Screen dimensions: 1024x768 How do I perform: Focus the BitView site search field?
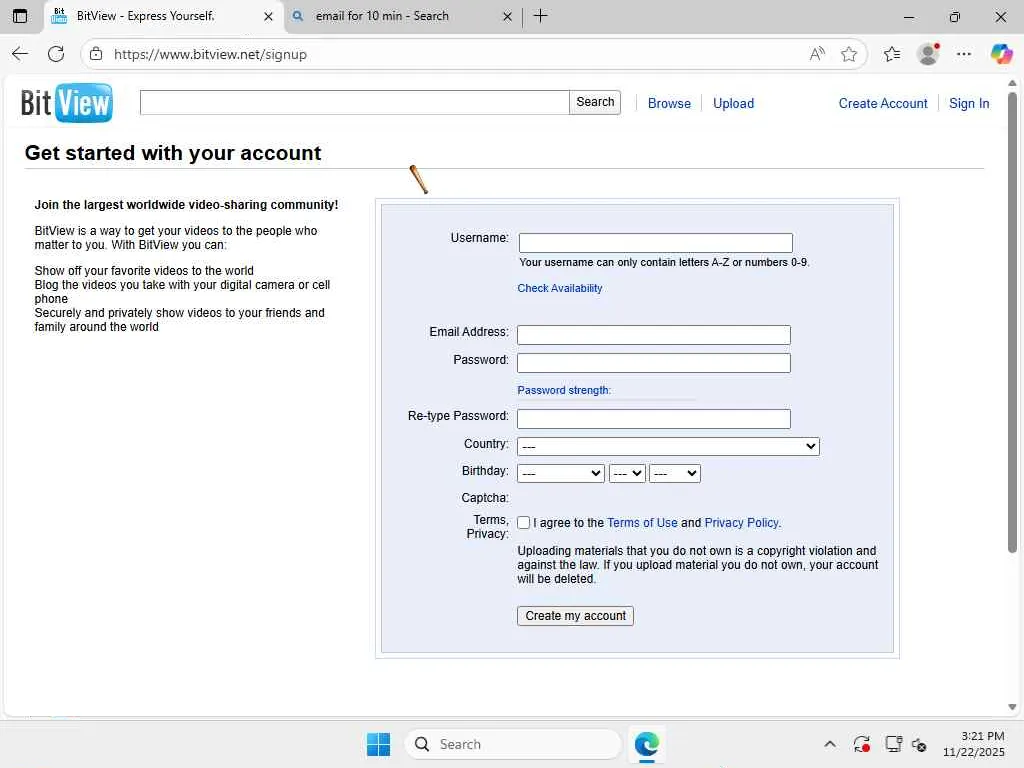point(355,103)
